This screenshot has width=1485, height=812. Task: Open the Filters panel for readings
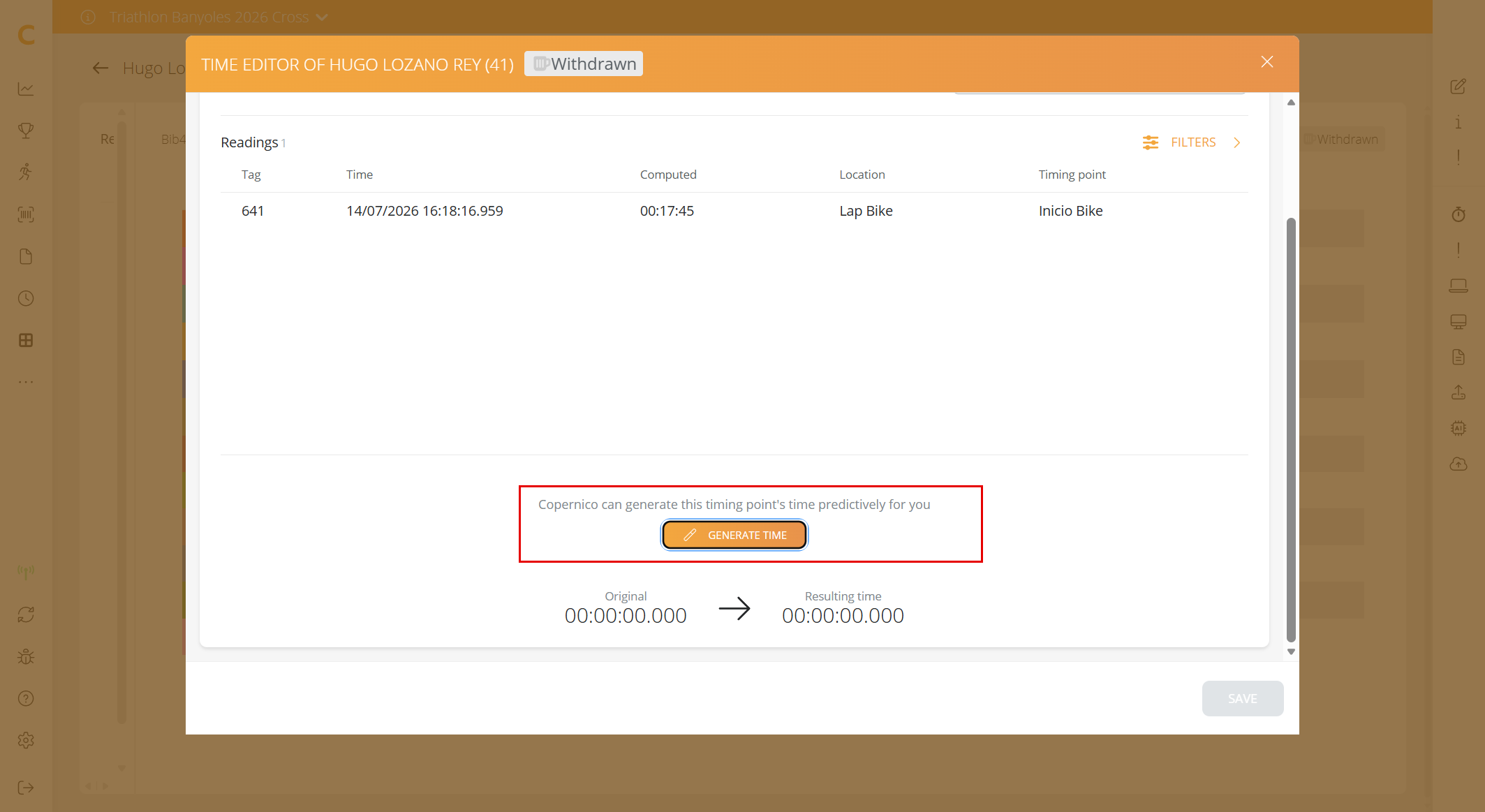click(1192, 142)
